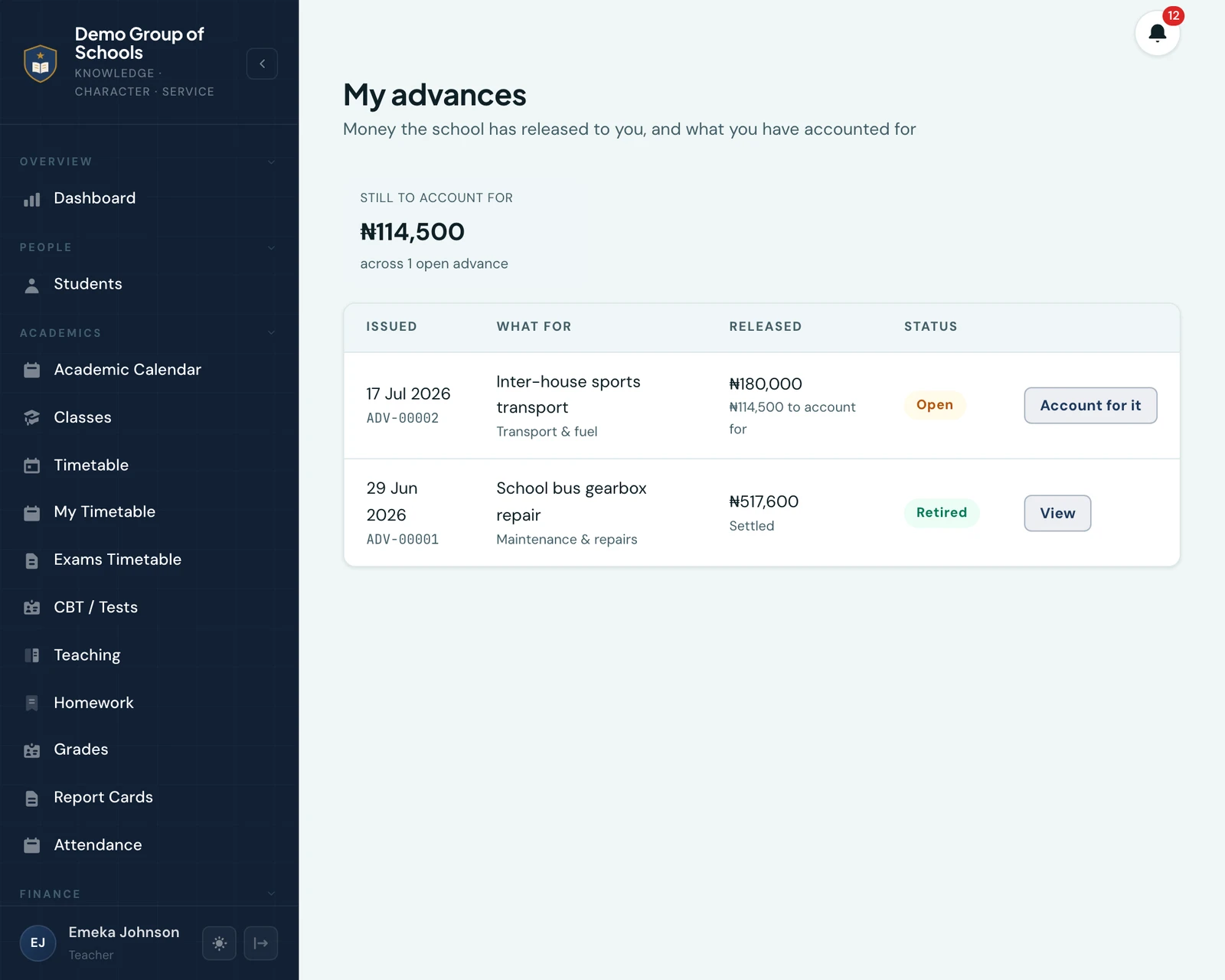Click Inter-house sports transport text
Viewport: 1225px width, 980px height.
point(568,394)
